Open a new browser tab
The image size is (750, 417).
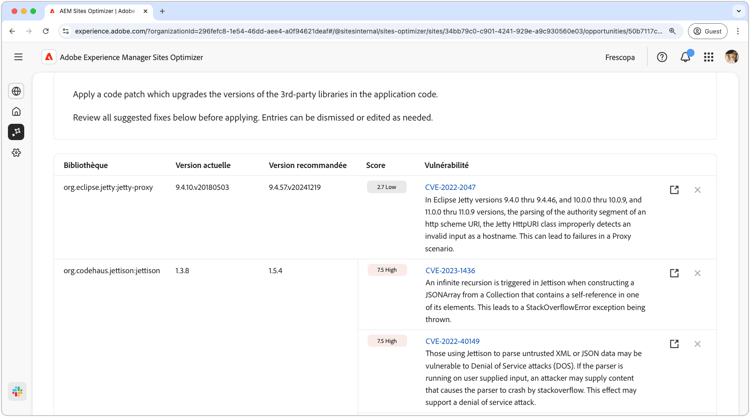coord(162,11)
